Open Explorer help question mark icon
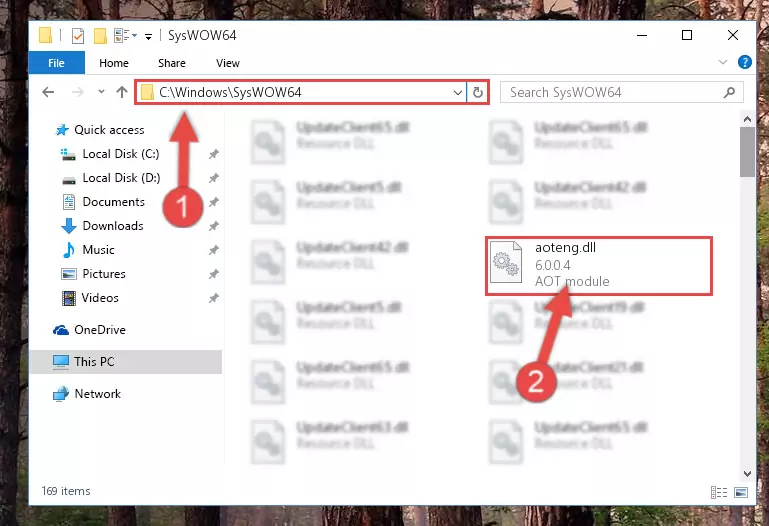This screenshot has width=769, height=526. (744, 62)
